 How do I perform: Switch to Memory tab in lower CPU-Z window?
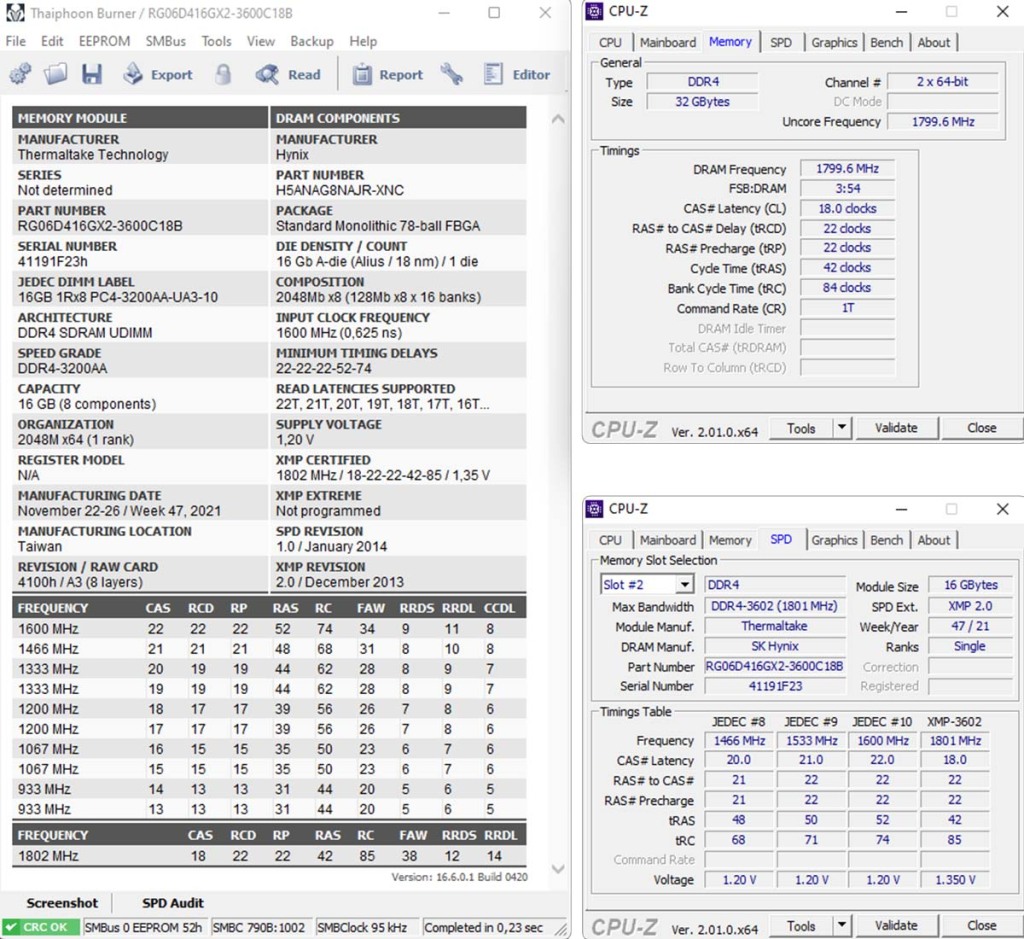pos(730,540)
